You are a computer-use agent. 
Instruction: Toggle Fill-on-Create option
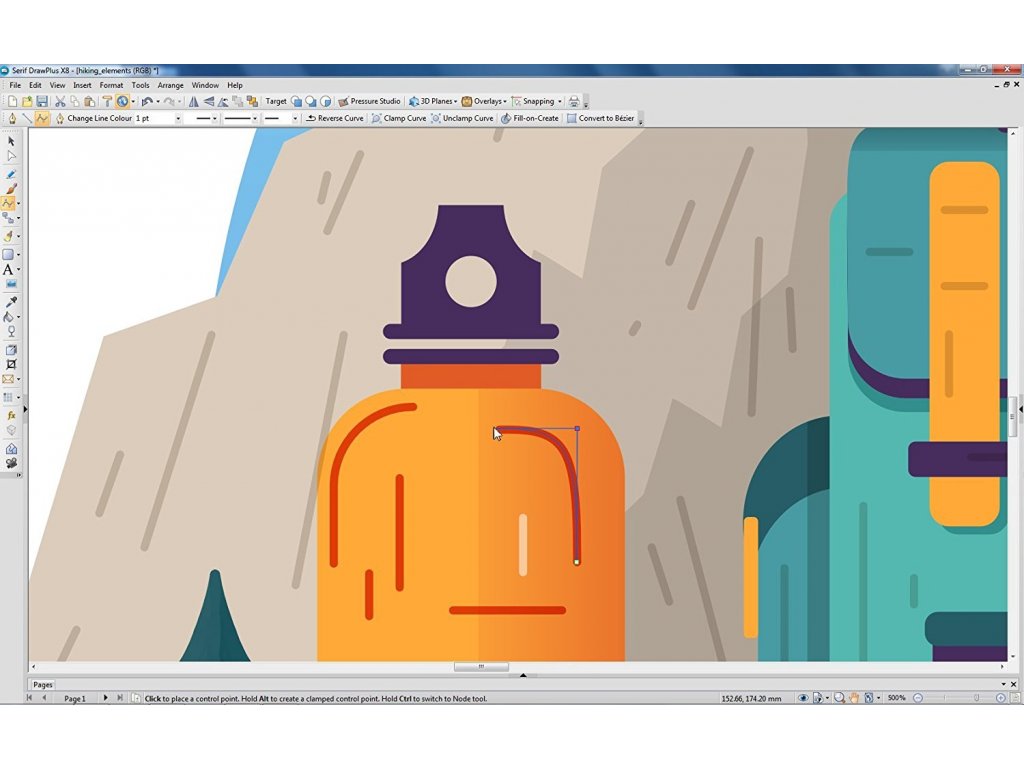pyautogui.click(x=530, y=118)
